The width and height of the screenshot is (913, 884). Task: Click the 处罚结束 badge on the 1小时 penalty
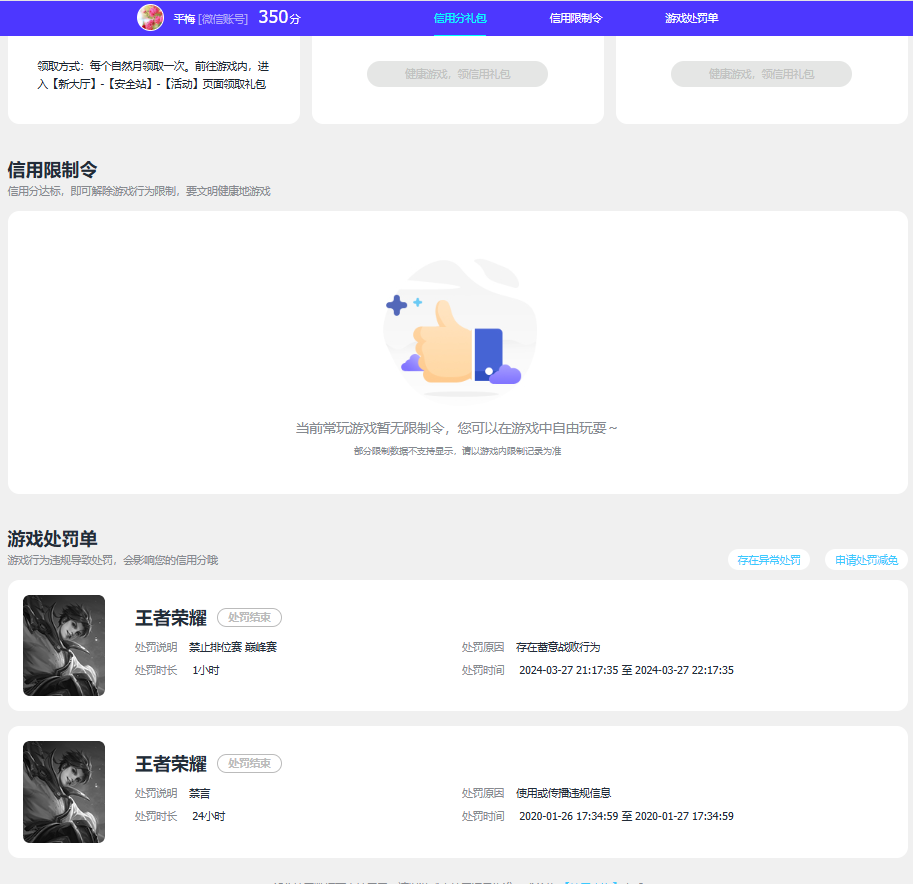pyautogui.click(x=249, y=617)
